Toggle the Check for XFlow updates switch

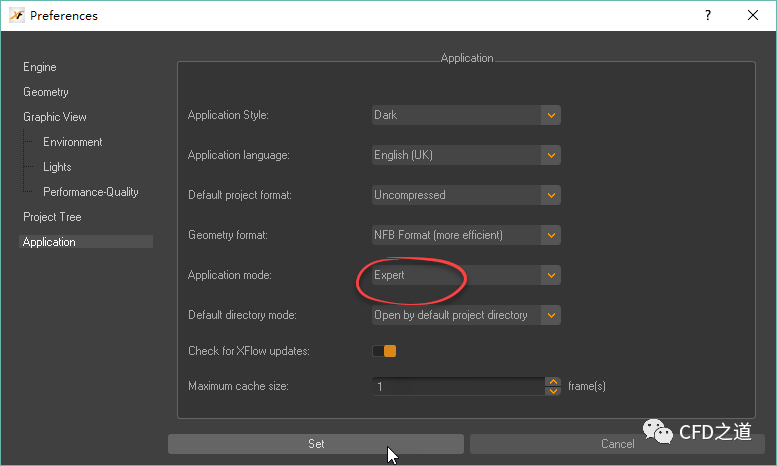pyautogui.click(x=384, y=351)
